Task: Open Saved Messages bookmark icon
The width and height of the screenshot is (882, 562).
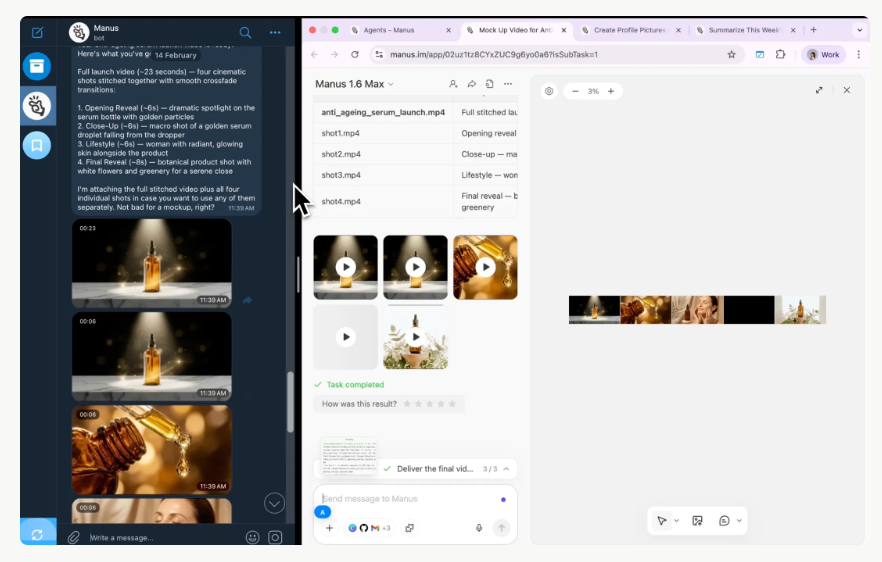Action: [x=37, y=145]
